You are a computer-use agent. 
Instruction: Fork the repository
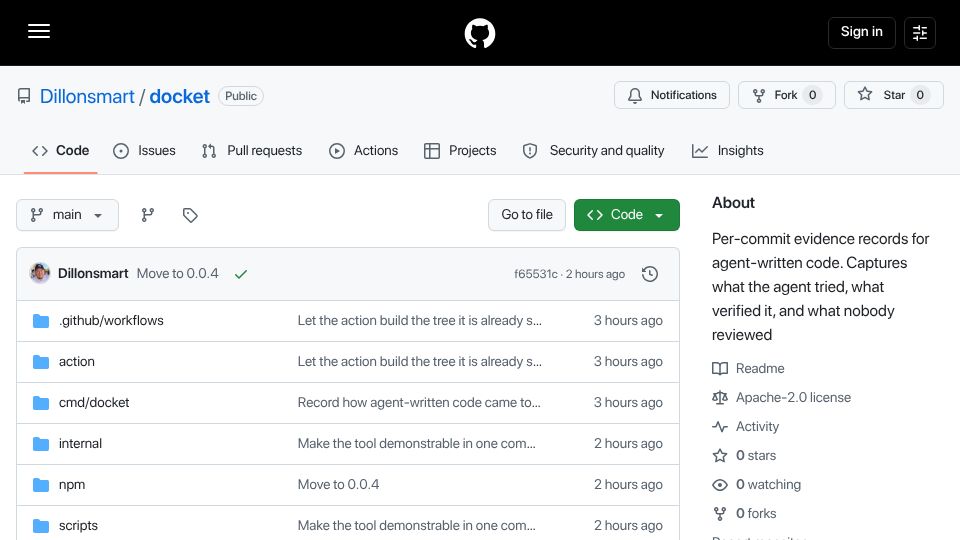pos(787,95)
